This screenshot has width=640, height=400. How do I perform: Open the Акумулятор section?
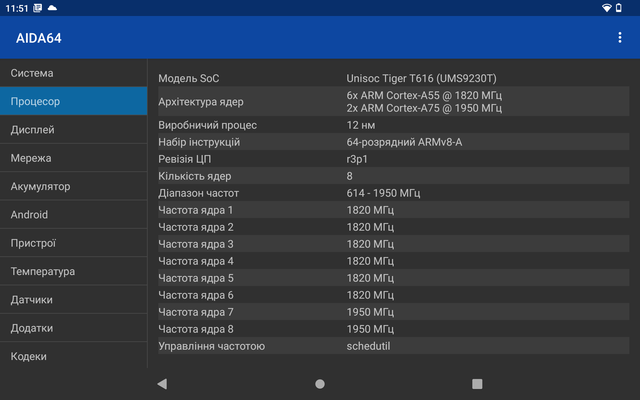click(73, 187)
